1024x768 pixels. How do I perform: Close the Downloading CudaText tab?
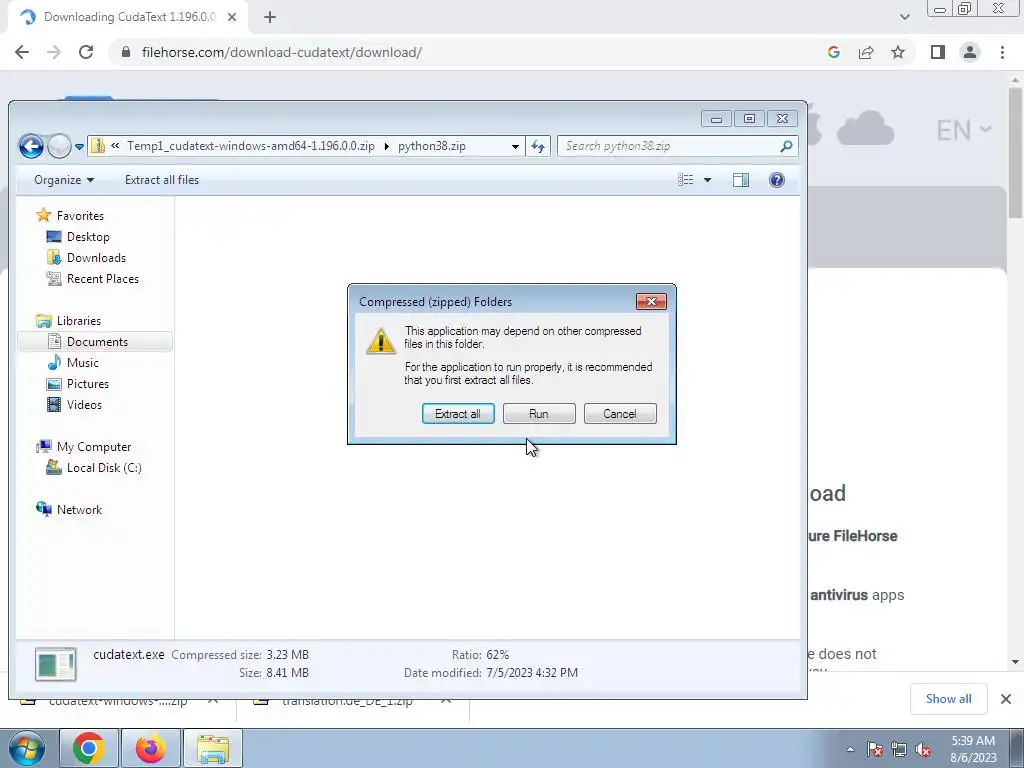pyautogui.click(x=232, y=17)
